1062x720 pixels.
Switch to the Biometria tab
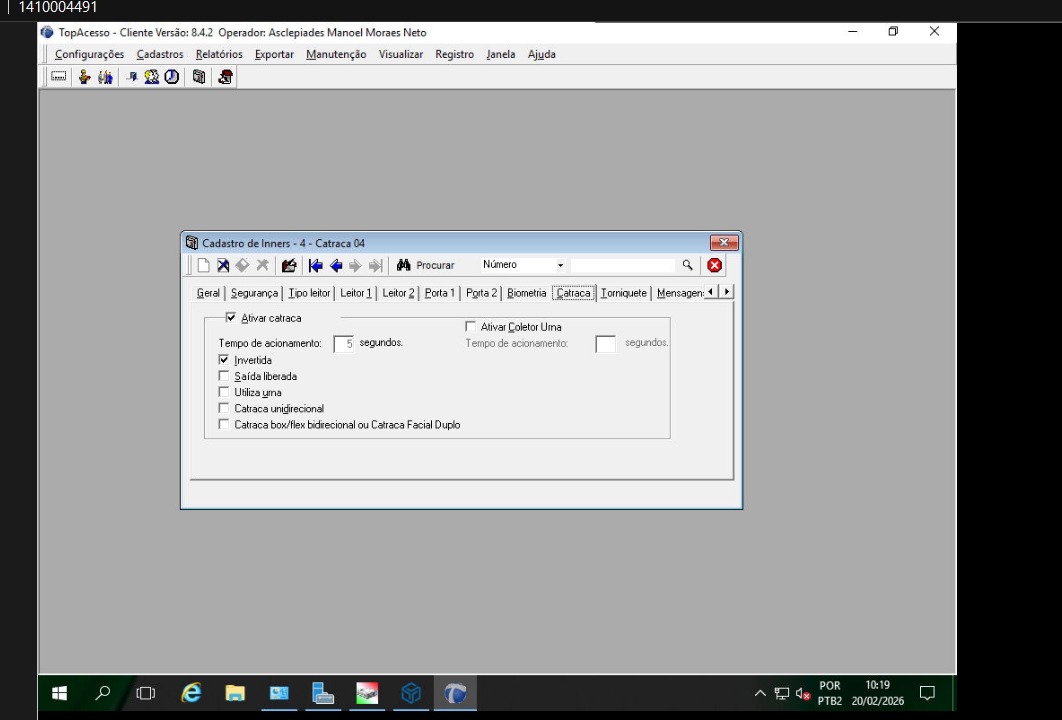(x=526, y=293)
